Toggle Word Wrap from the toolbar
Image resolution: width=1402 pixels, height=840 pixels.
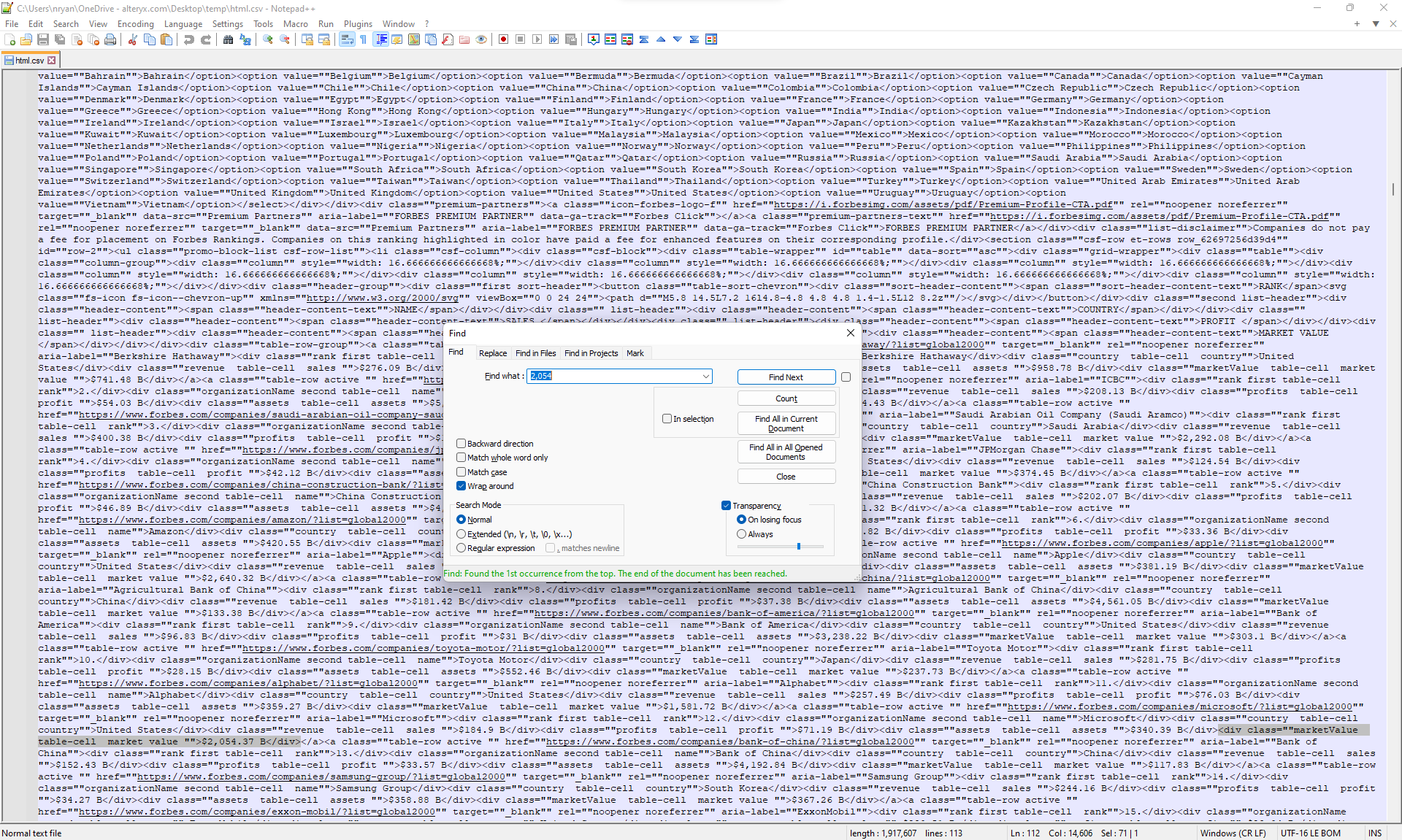click(x=345, y=39)
